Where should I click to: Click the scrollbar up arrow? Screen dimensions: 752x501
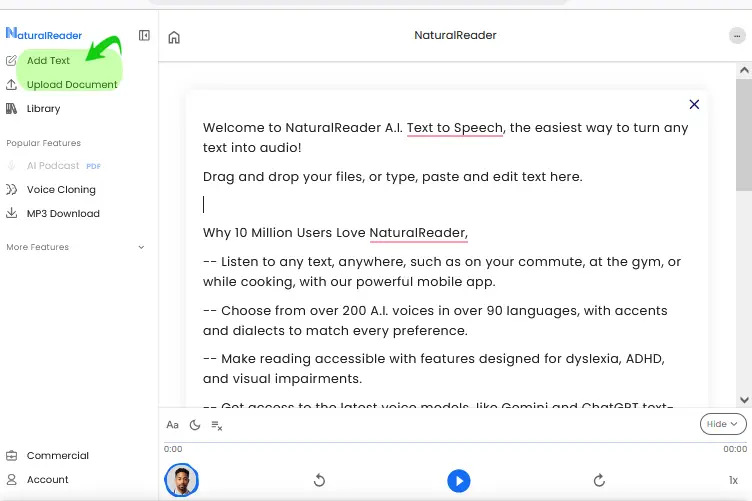pyautogui.click(x=744, y=70)
